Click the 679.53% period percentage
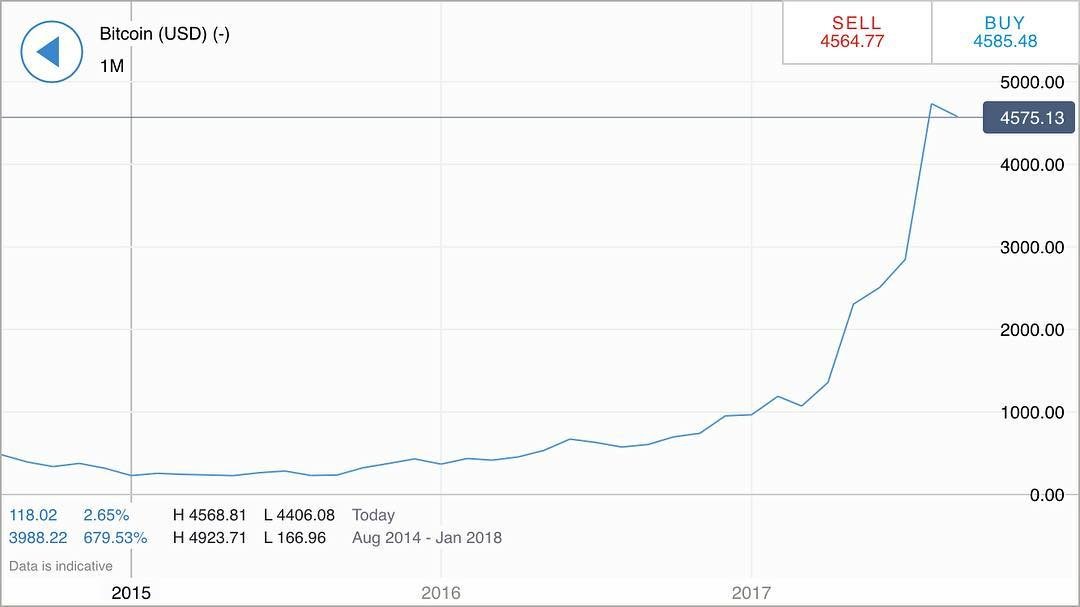The height and width of the screenshot is (607, 1080). [x=115, y=538]
